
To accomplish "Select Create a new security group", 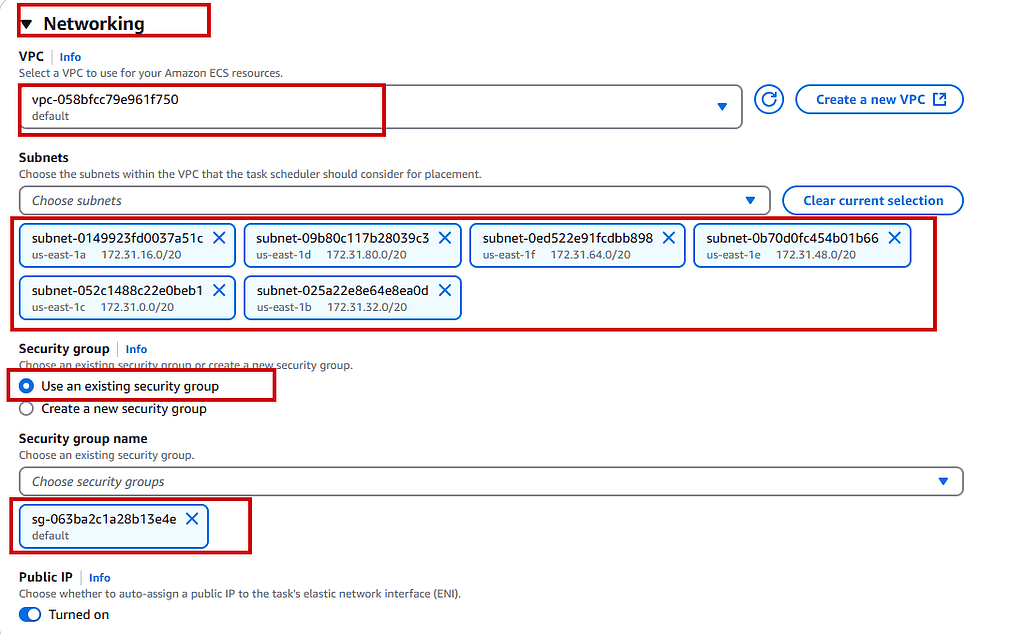I will point(27,409).
